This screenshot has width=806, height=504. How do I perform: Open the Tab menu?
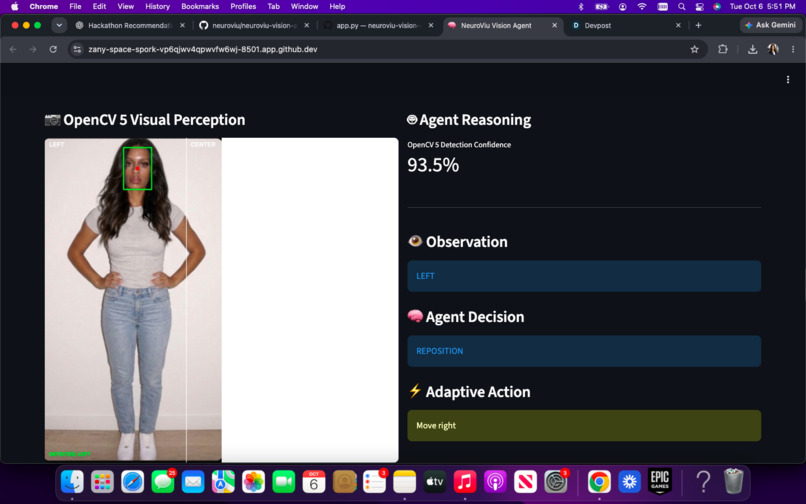[x=273, y=7]
